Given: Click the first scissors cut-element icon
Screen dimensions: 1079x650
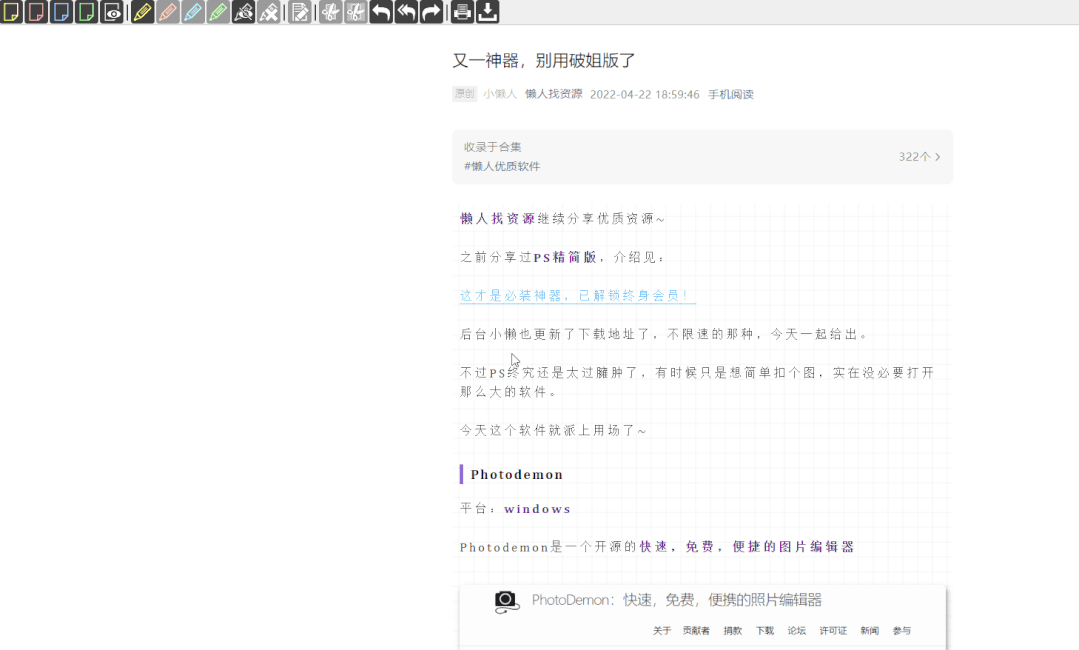Looking at the screenshot, I should 330,12.
